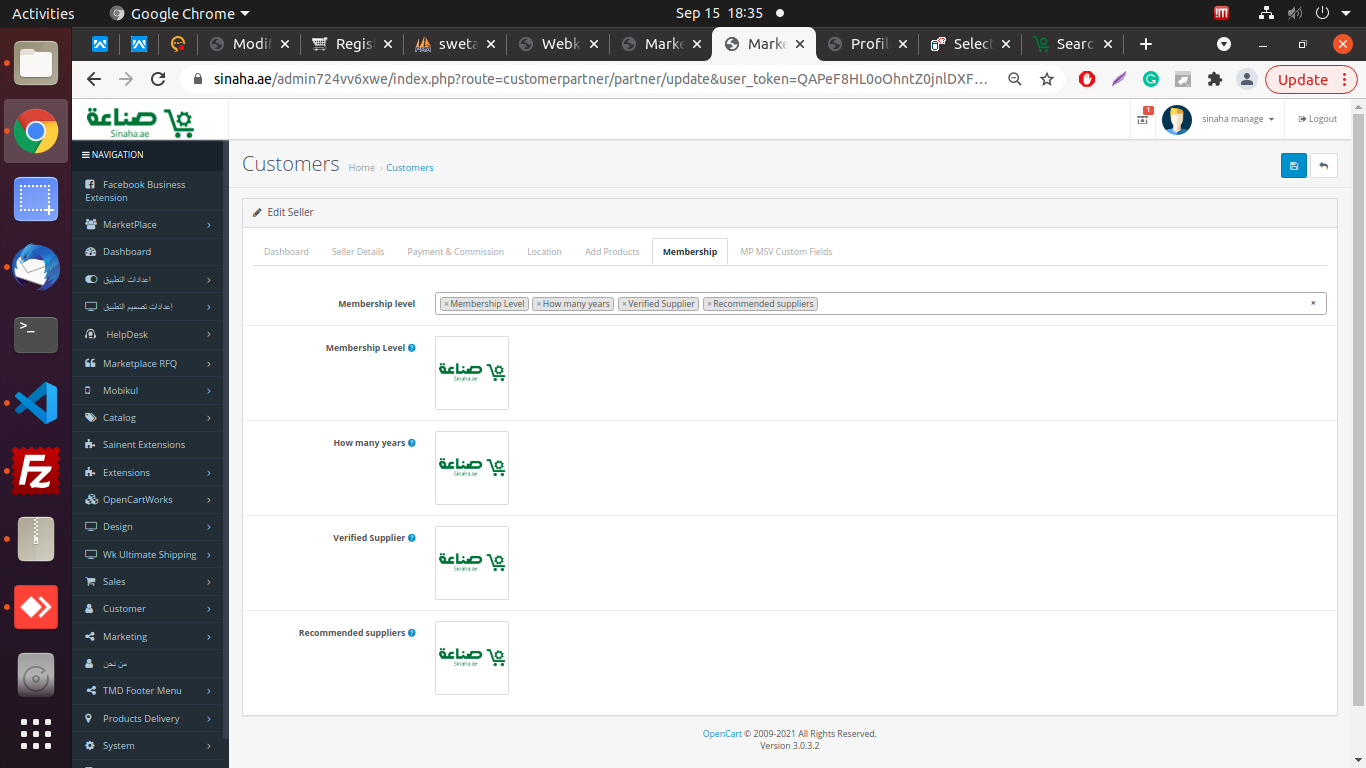Switch to Payment & Commission tab
The image size is (1366, 768).
456,252
